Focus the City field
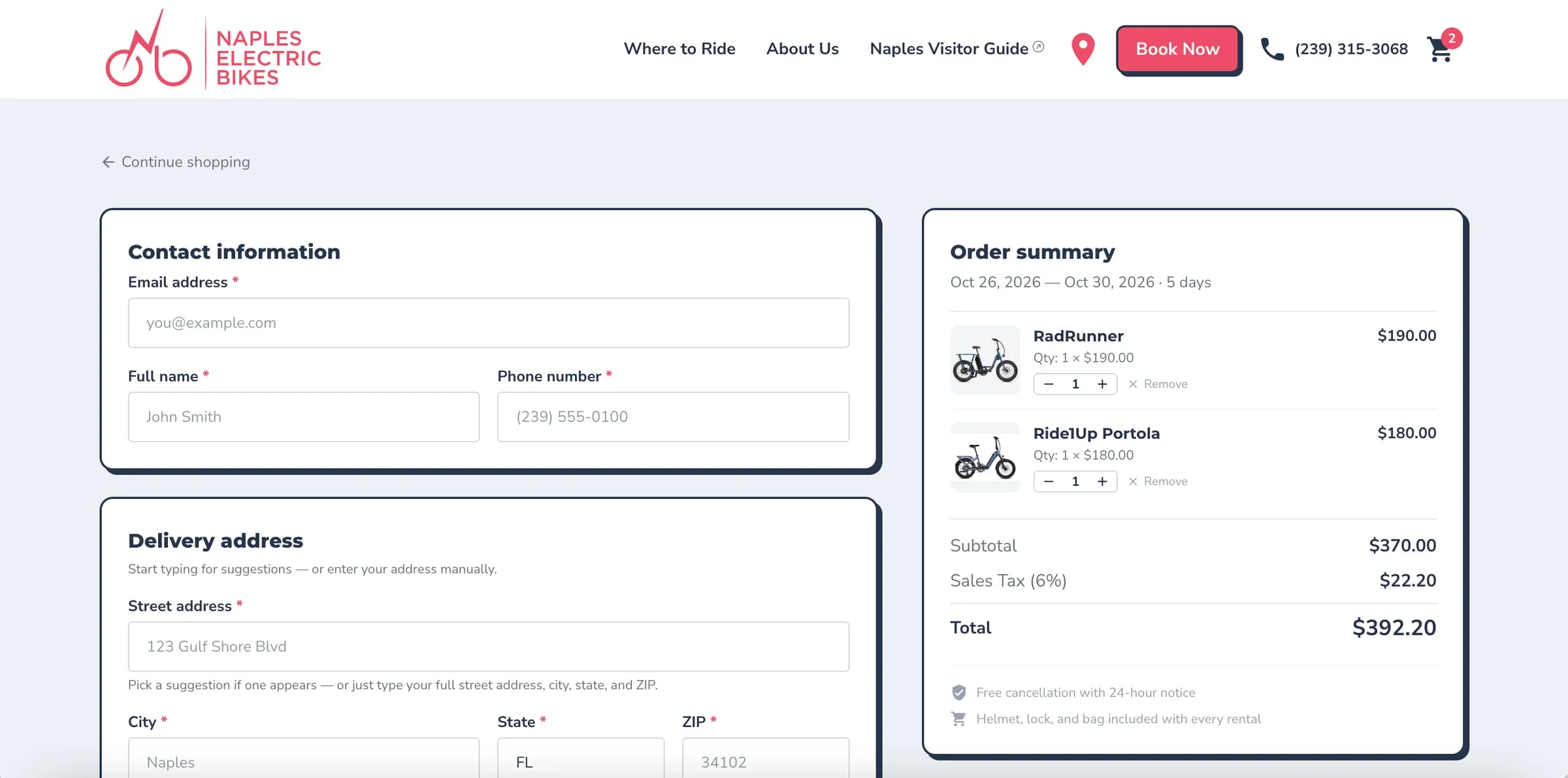Image resolution: width=1568 pixels, height=778 pixels. (x=304, y=759)
